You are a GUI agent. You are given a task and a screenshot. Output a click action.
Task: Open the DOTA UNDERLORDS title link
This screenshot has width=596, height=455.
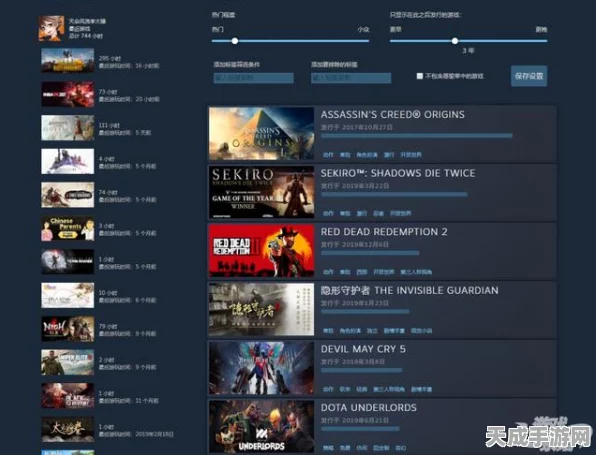click(x=369, y=407)
